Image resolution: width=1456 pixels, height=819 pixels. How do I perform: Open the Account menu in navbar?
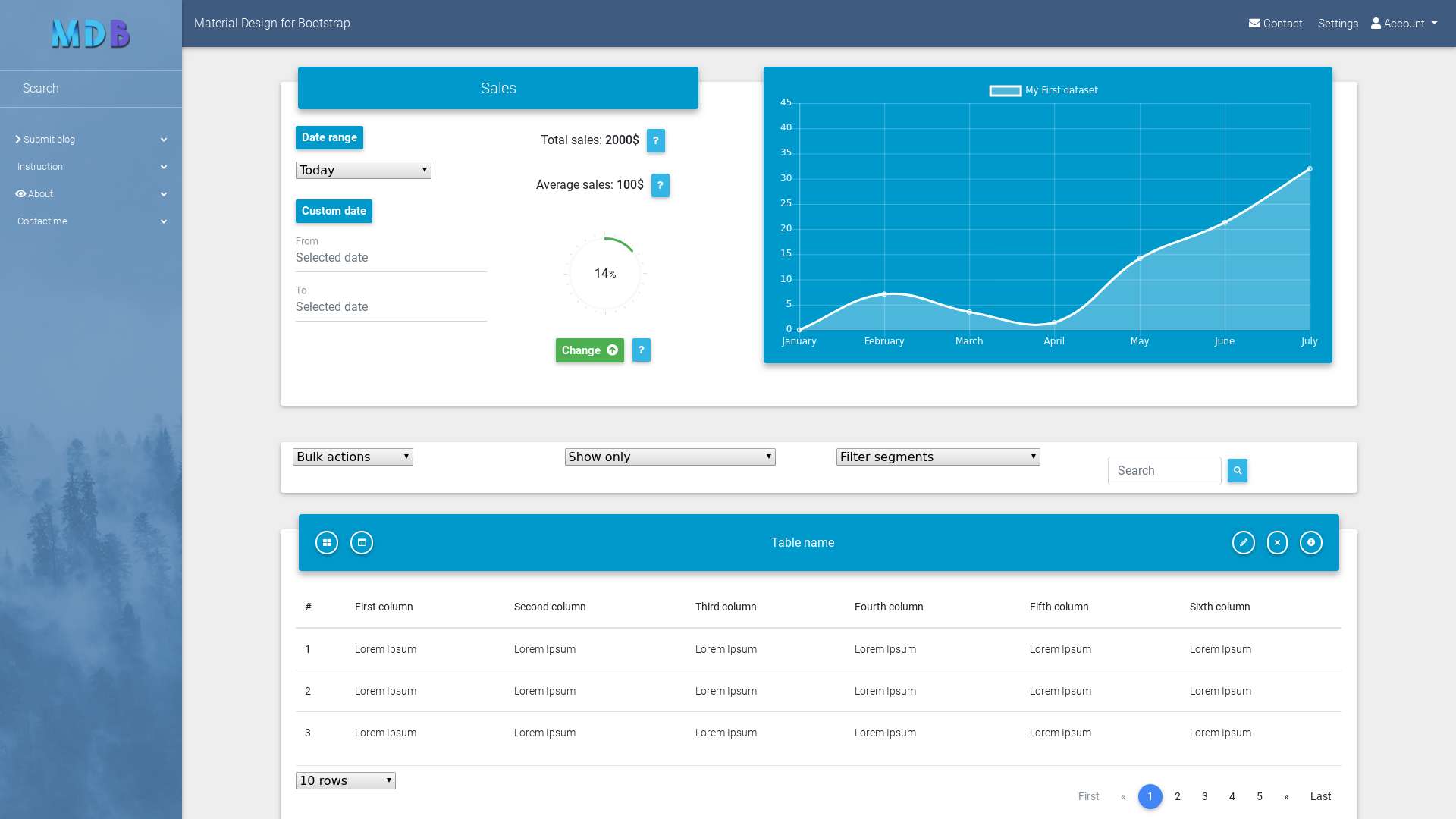1404,24
